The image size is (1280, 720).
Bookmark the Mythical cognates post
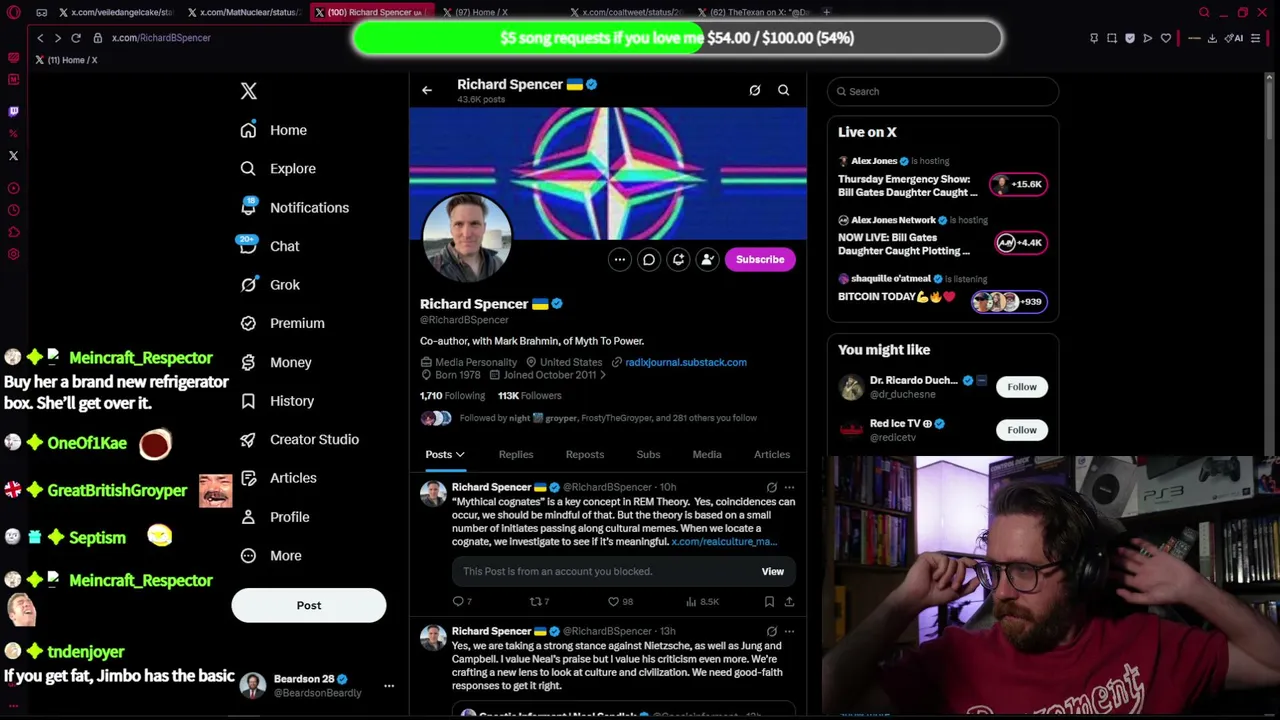tap(769, 601)
